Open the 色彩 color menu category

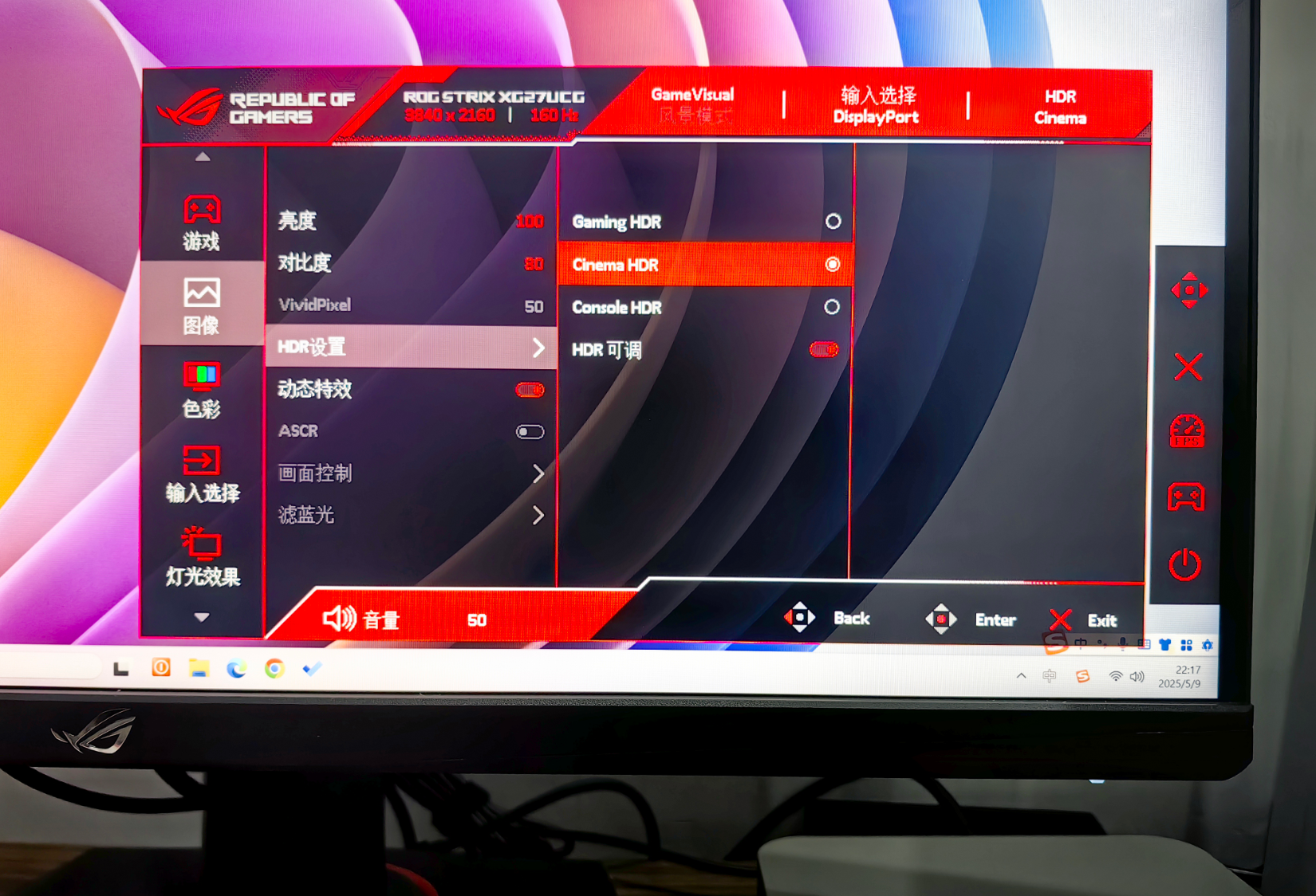(x=202, y=390)
